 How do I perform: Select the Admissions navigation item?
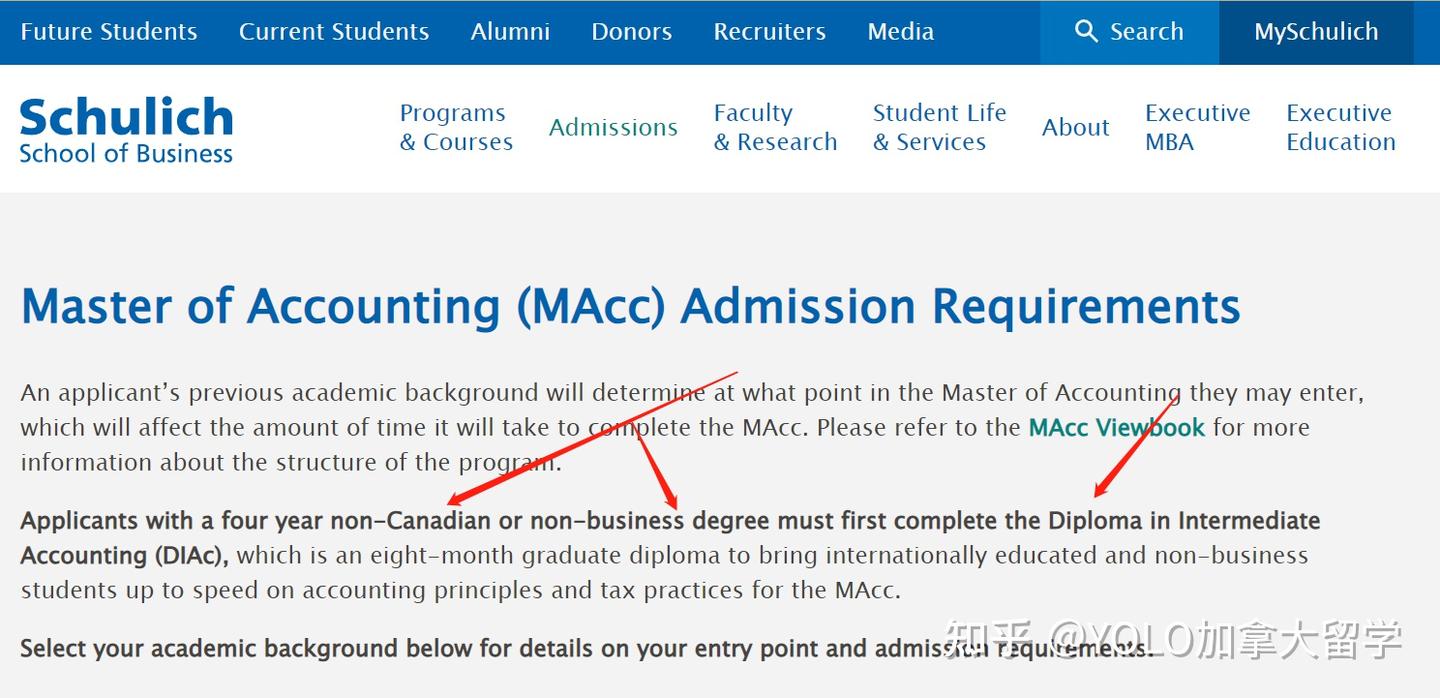coord(613,127)
